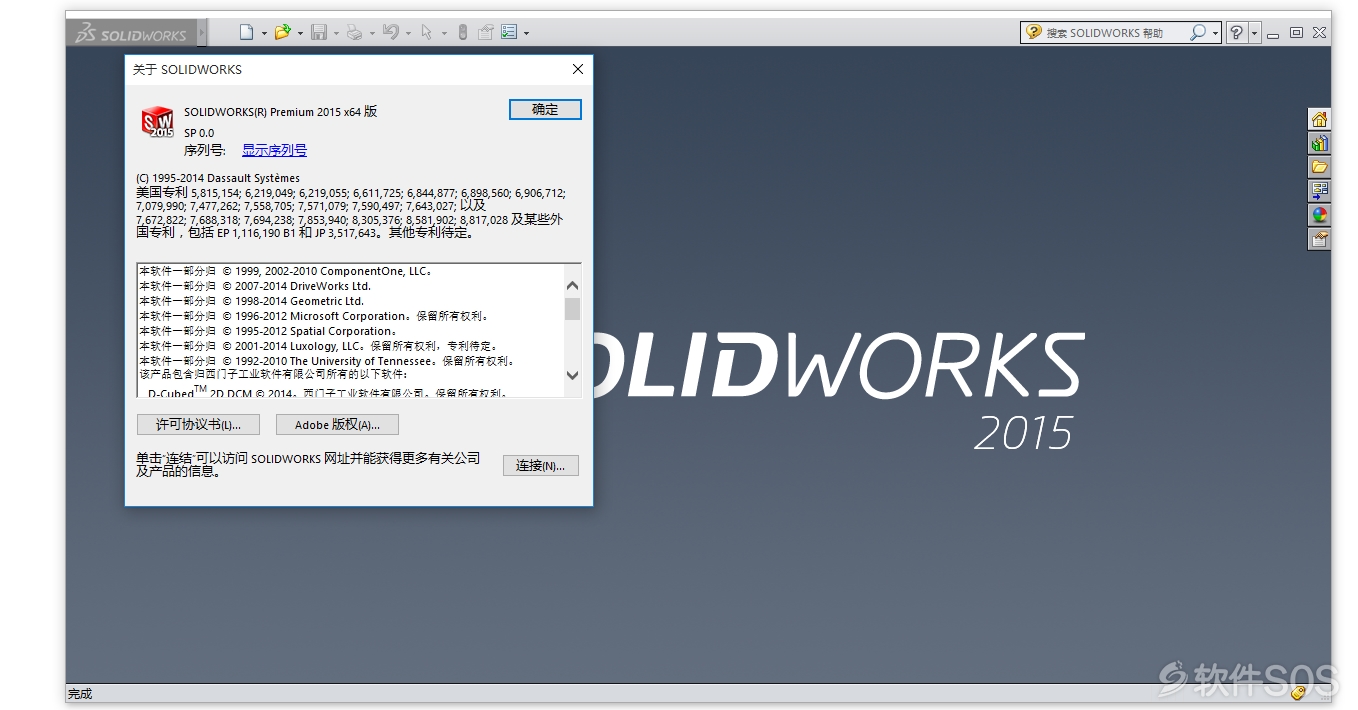Expand the Options dropdown arrow
Viewport: 1358px width, 710px height.
click(x=526, y=33)
